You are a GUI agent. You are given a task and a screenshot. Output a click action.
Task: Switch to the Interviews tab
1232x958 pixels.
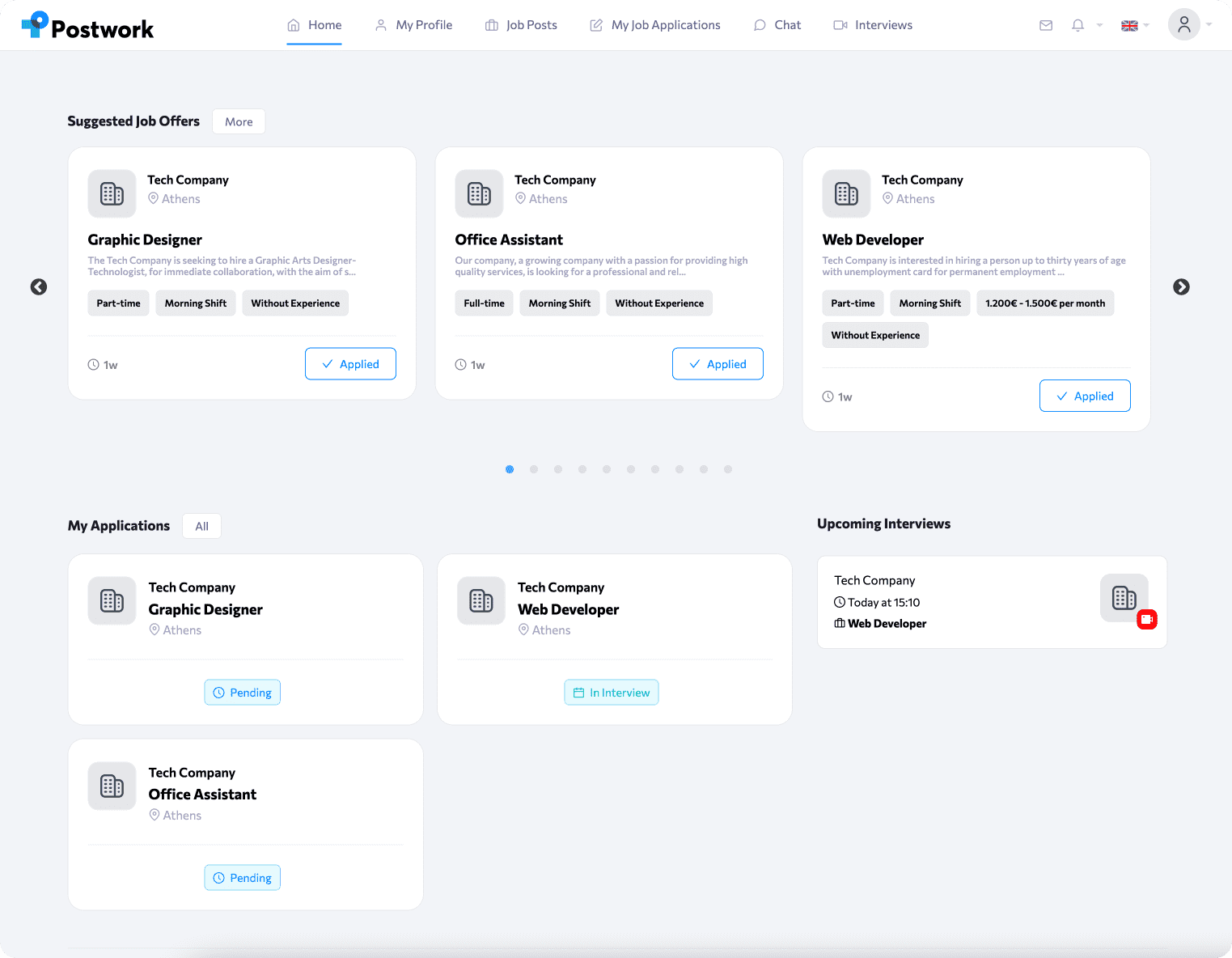pyautogui.click(x=873, y=25)
